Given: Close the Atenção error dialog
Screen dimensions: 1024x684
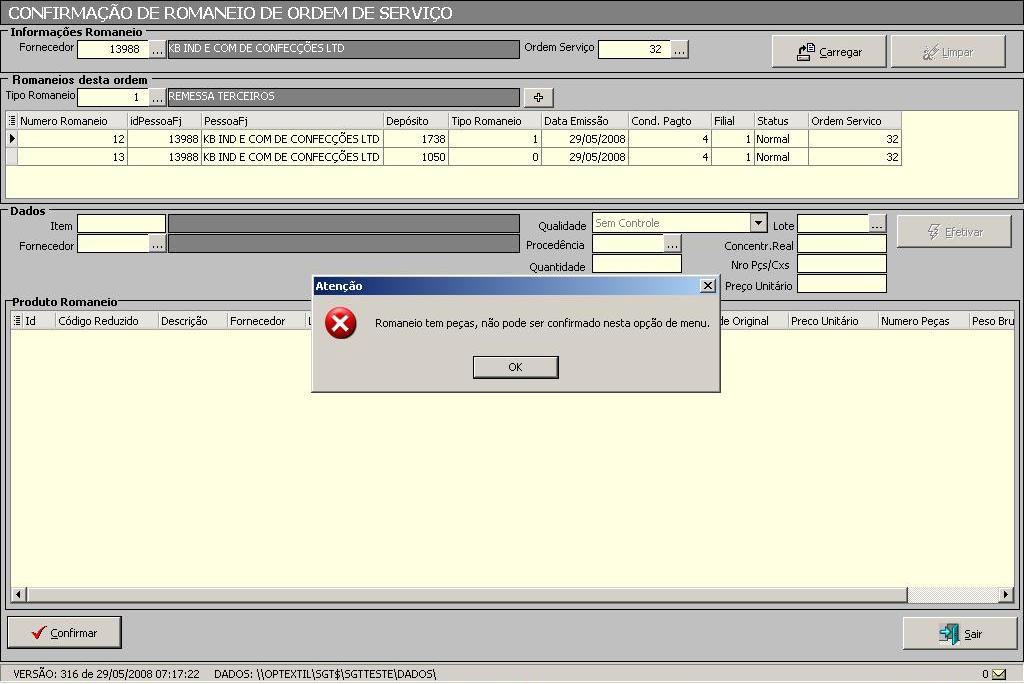Looking at the screenshot, I should pos(708,286).
